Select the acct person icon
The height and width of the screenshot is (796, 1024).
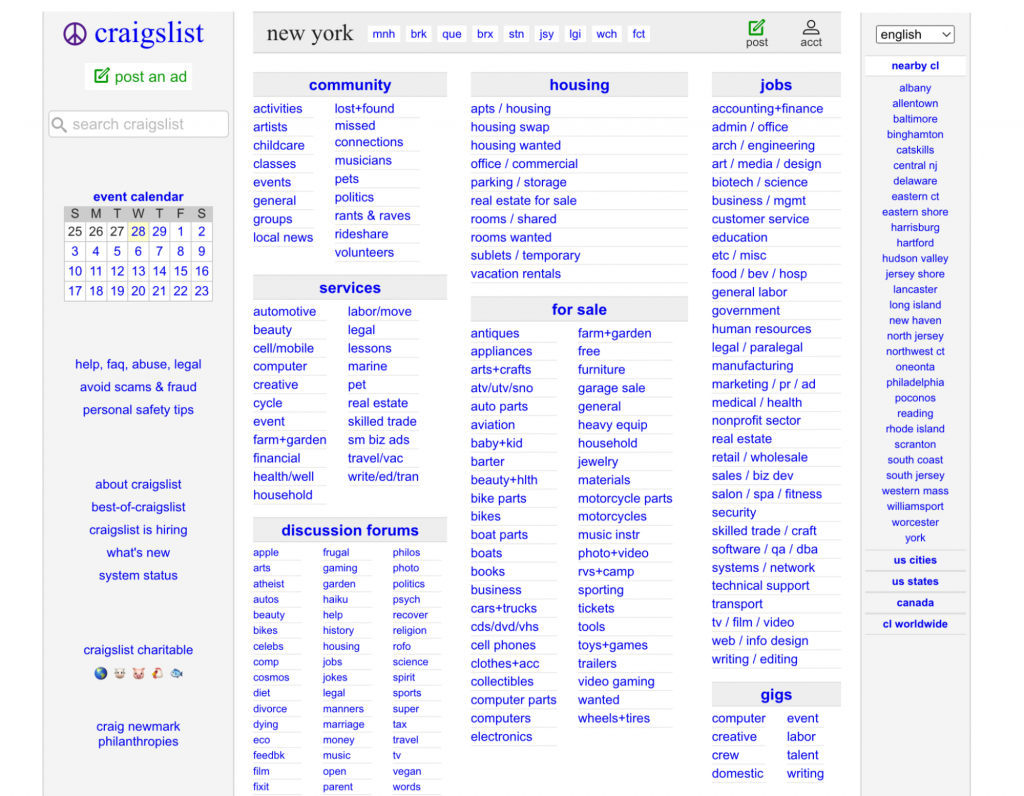click(x=811, y=27)
